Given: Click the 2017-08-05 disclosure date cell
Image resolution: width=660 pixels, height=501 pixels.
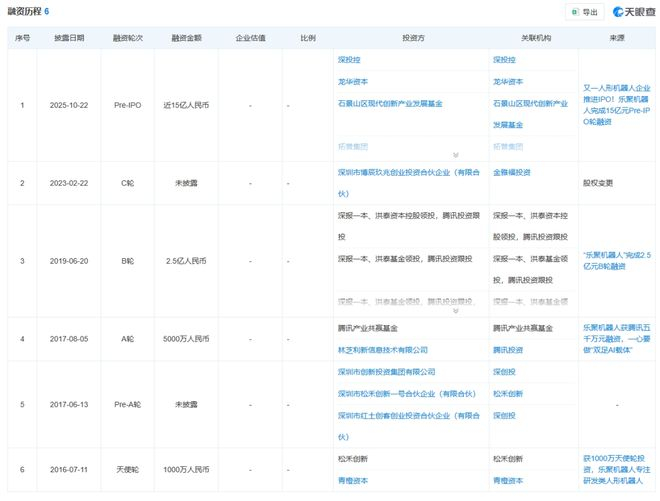Looking at the screenshot, I should [69, 339].
